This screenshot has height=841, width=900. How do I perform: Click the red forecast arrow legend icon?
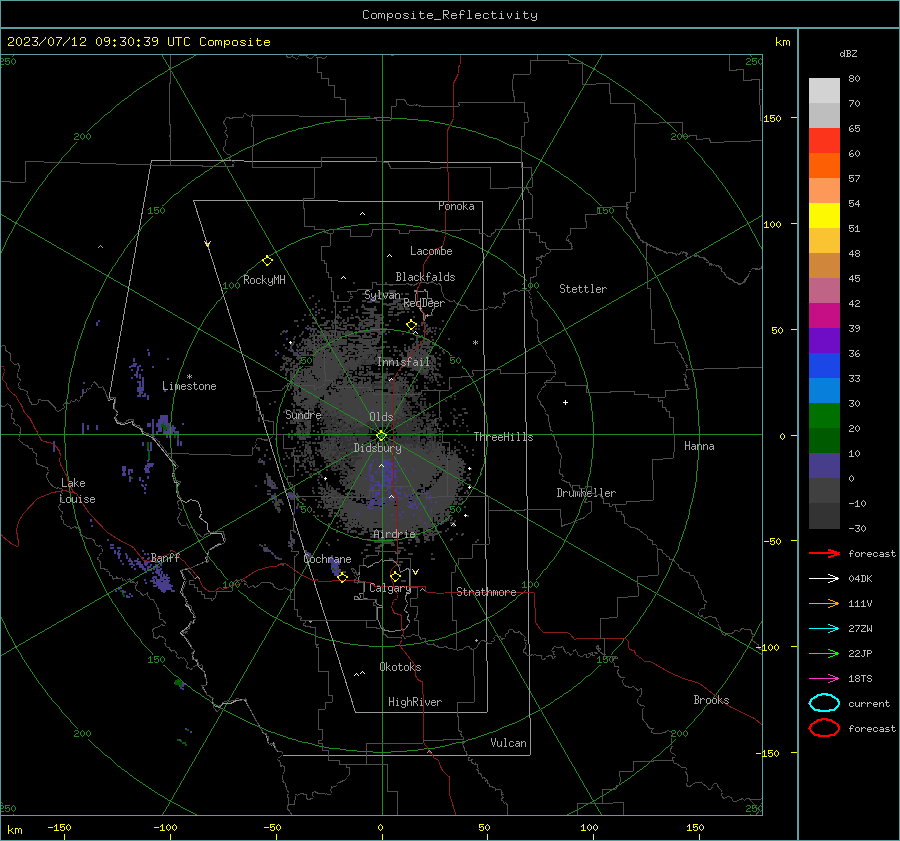824,553
